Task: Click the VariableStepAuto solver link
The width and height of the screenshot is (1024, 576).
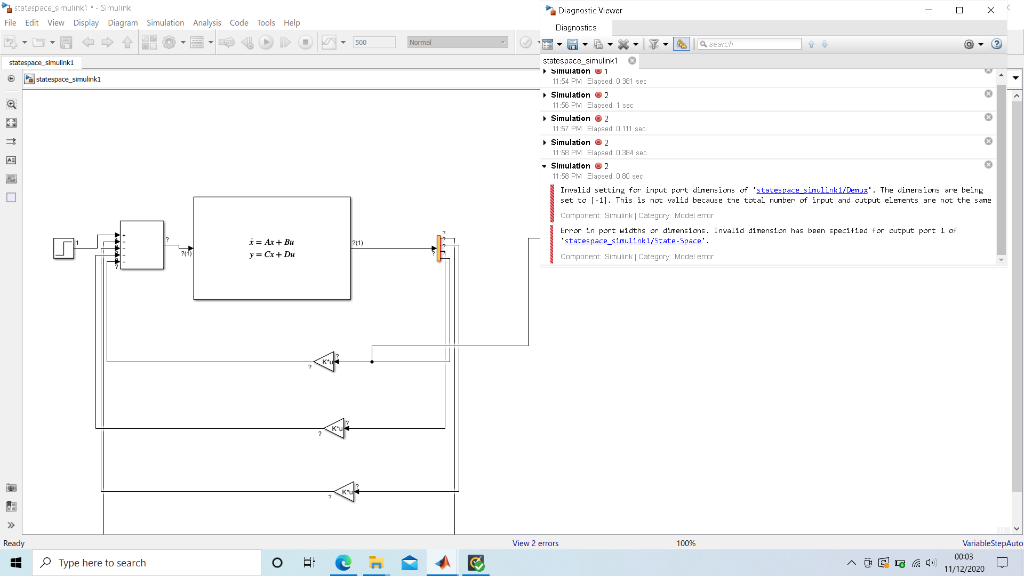Action: (992, 543)
